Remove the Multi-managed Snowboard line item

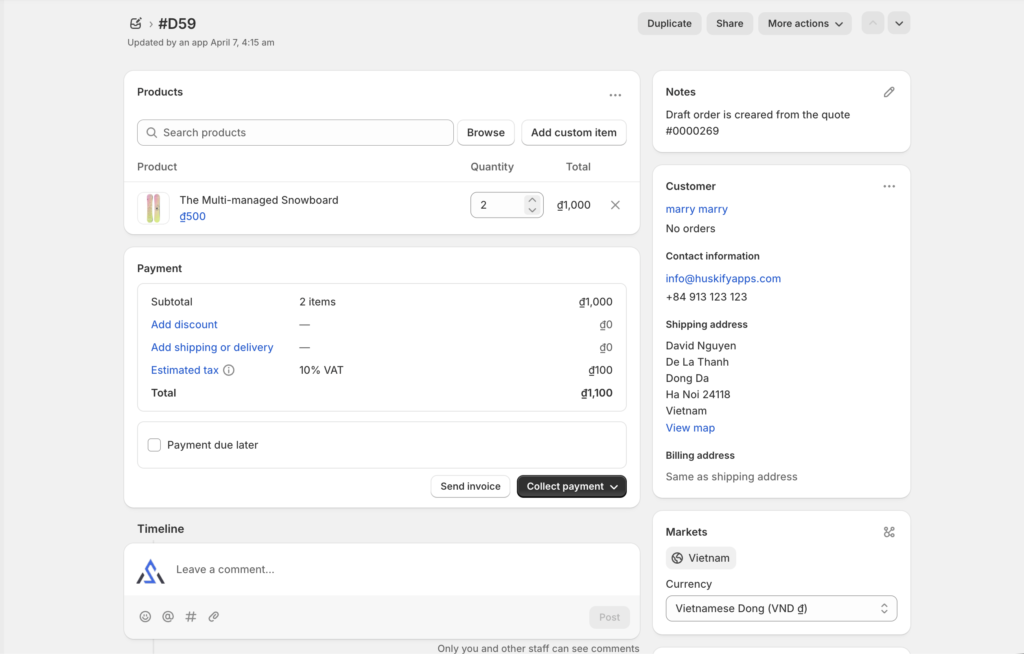[x=615, y=205]
